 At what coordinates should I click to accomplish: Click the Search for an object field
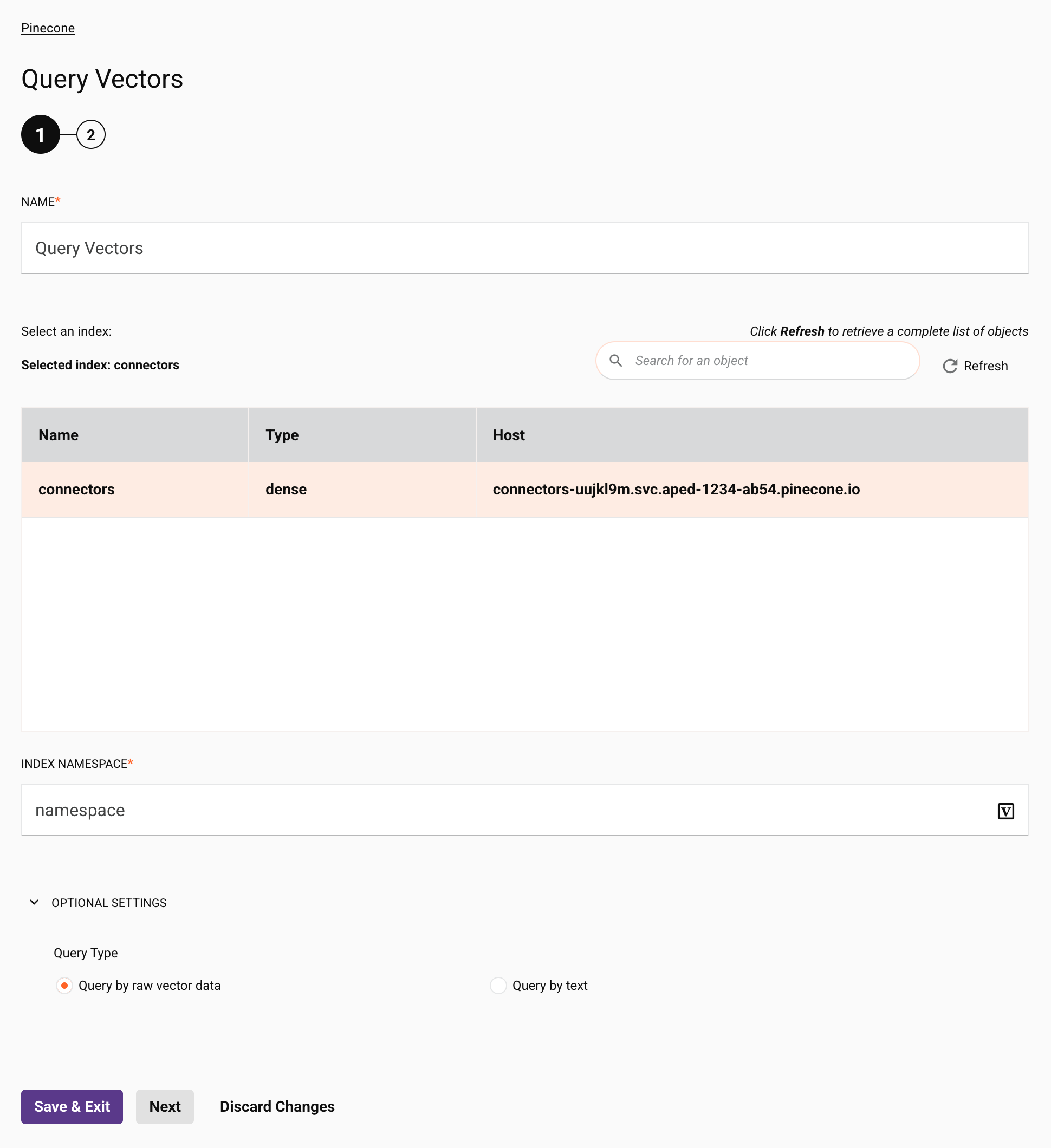click(x=757, y=361)
